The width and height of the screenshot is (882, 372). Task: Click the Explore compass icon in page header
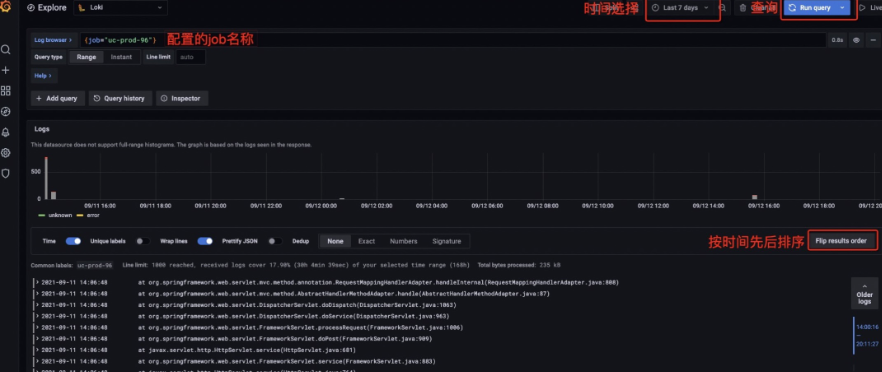tap(31, 8)
